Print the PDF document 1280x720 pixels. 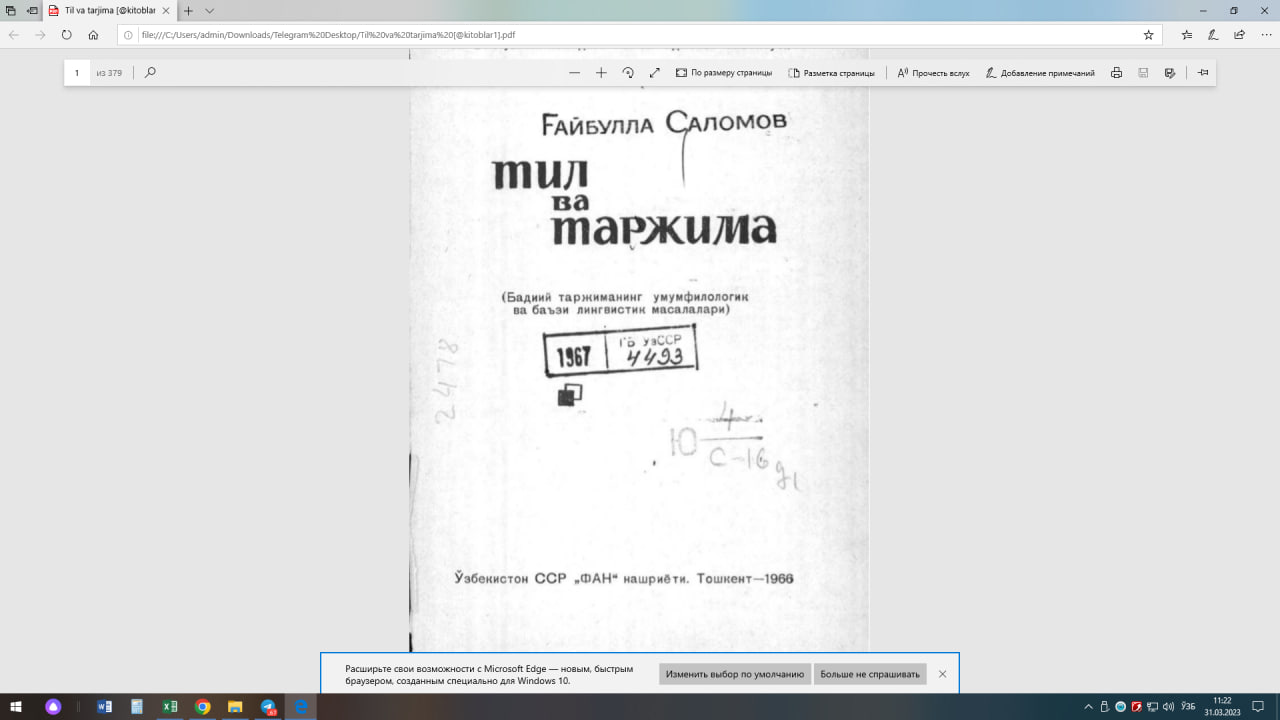tap(1116, 72)
